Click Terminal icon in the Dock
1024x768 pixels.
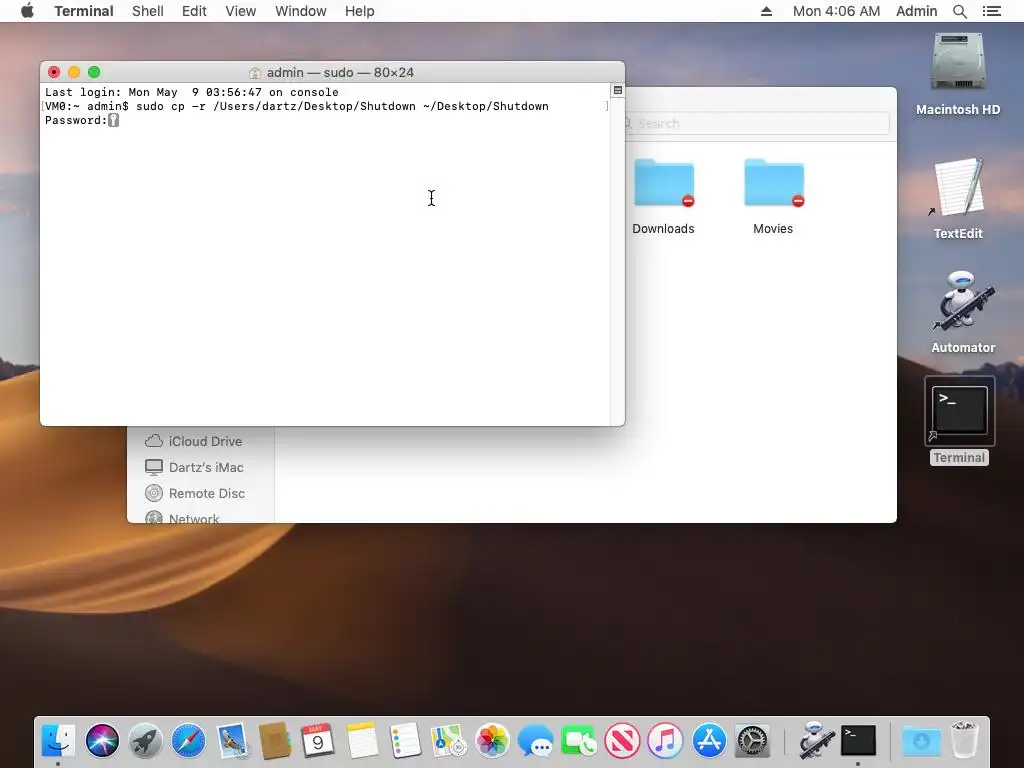pos(858,741)
